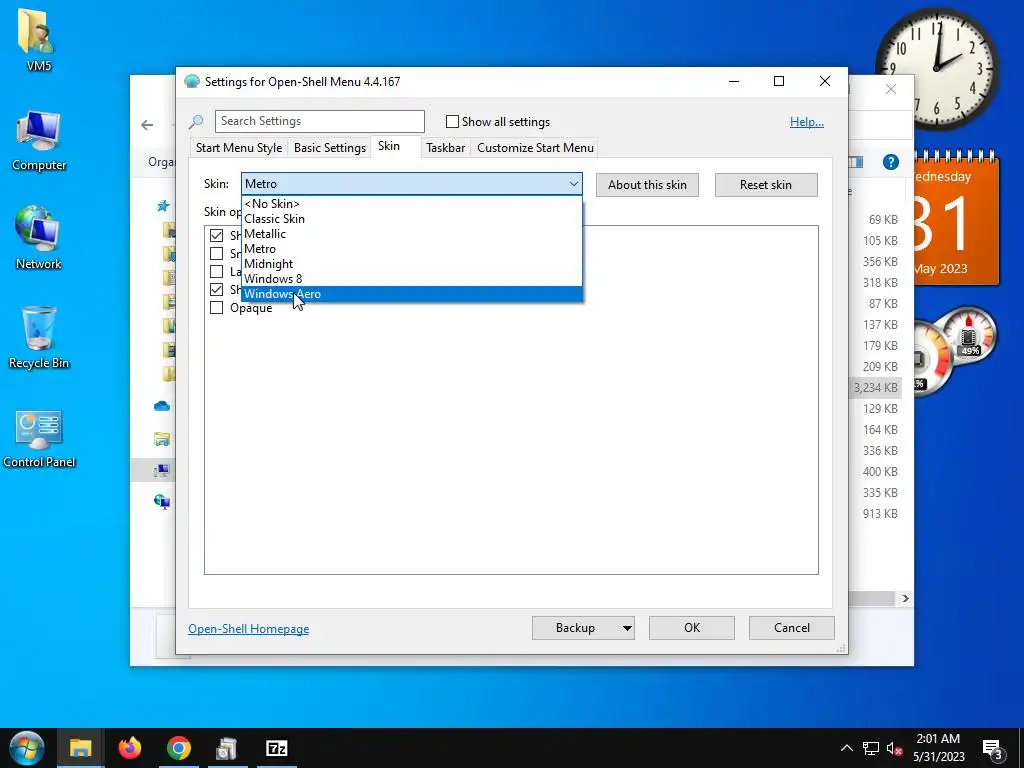Launch Google Chrome from the taskbar
This screenshot has width=1024, height=768.
[178, 748]
